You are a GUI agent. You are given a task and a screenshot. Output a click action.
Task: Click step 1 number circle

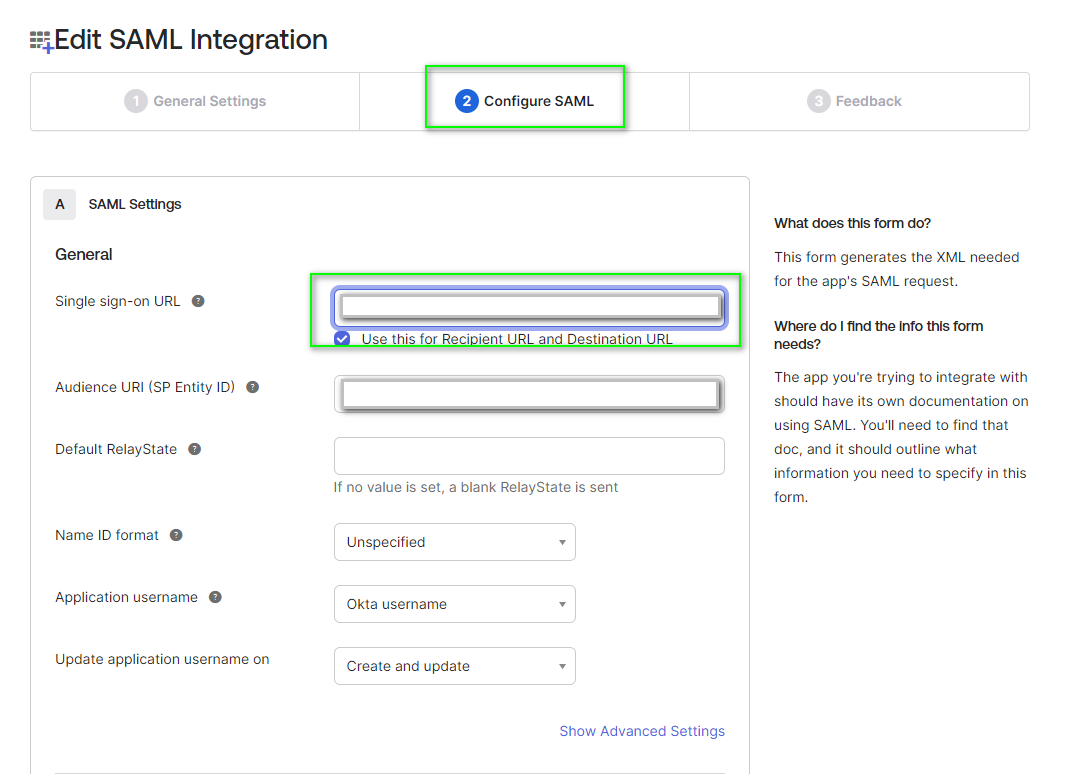136,101
